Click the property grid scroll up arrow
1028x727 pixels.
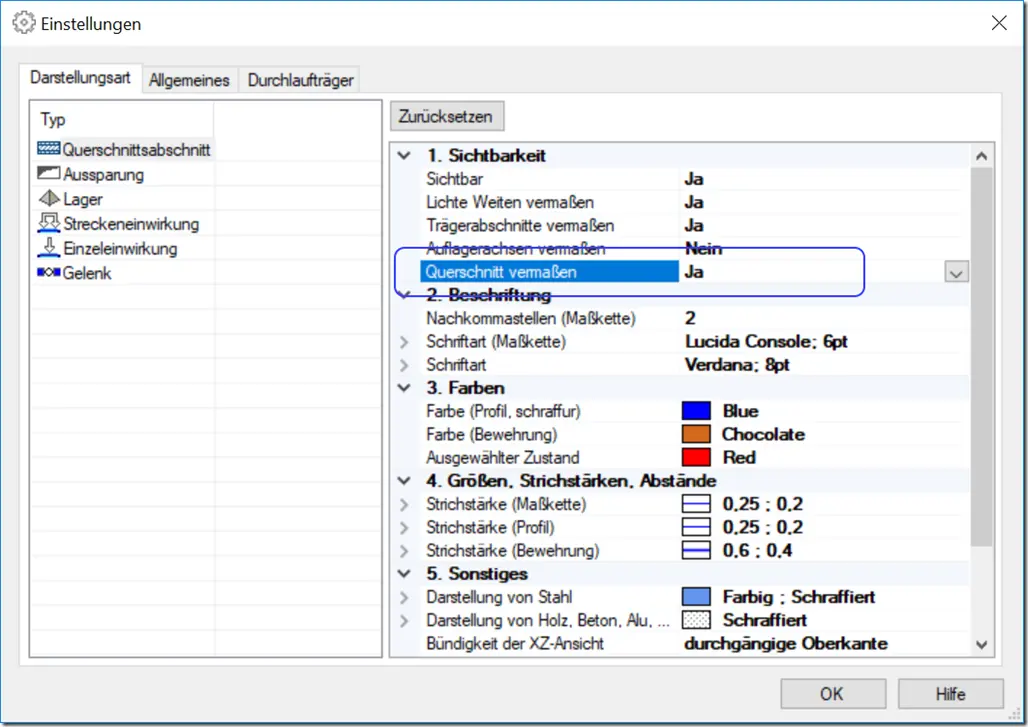pyautogui.click(x=981, y=156)
